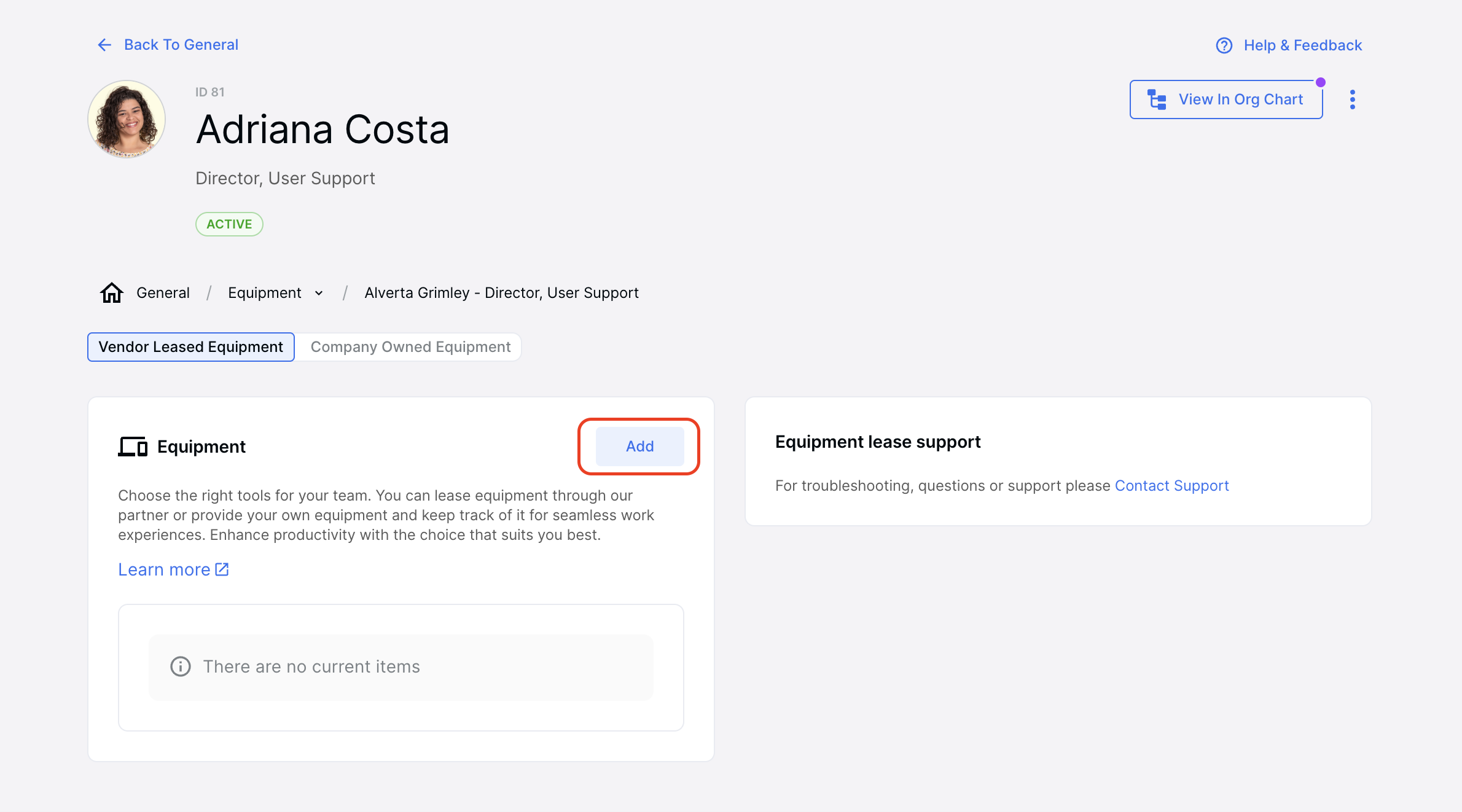Open the three-dot more options menu
The width and height of the screenshot is (1462, 812).
[1352, 100]
